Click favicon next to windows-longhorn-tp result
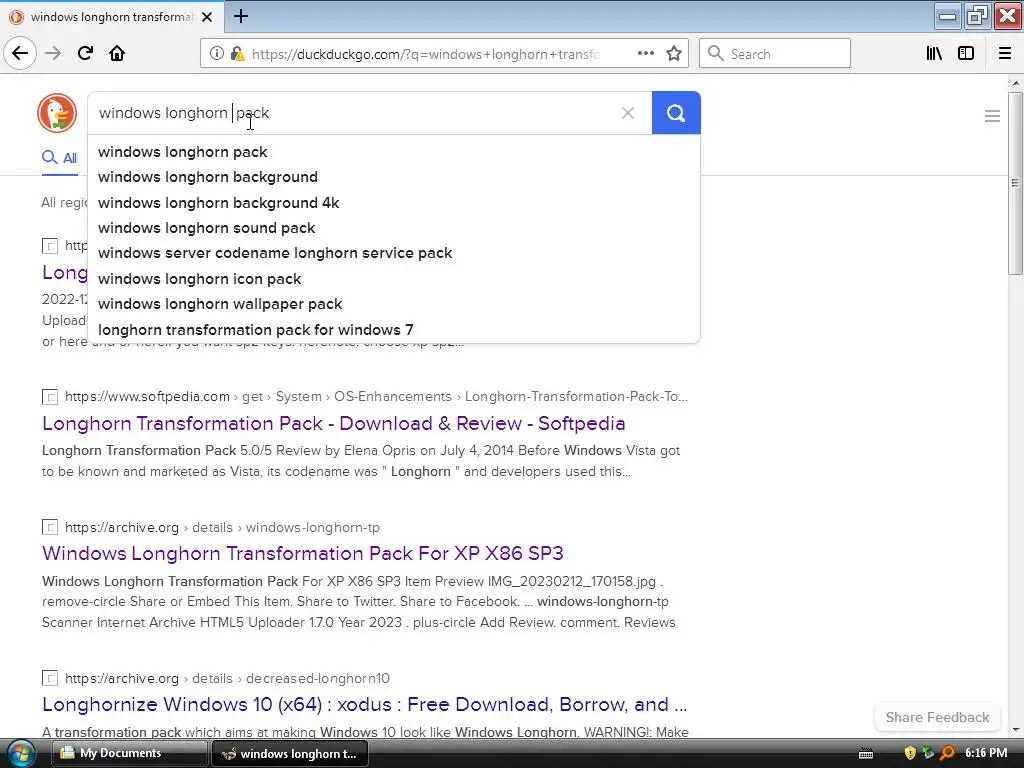The height and width of the screenshot is (768, 1024). (50, 527)
